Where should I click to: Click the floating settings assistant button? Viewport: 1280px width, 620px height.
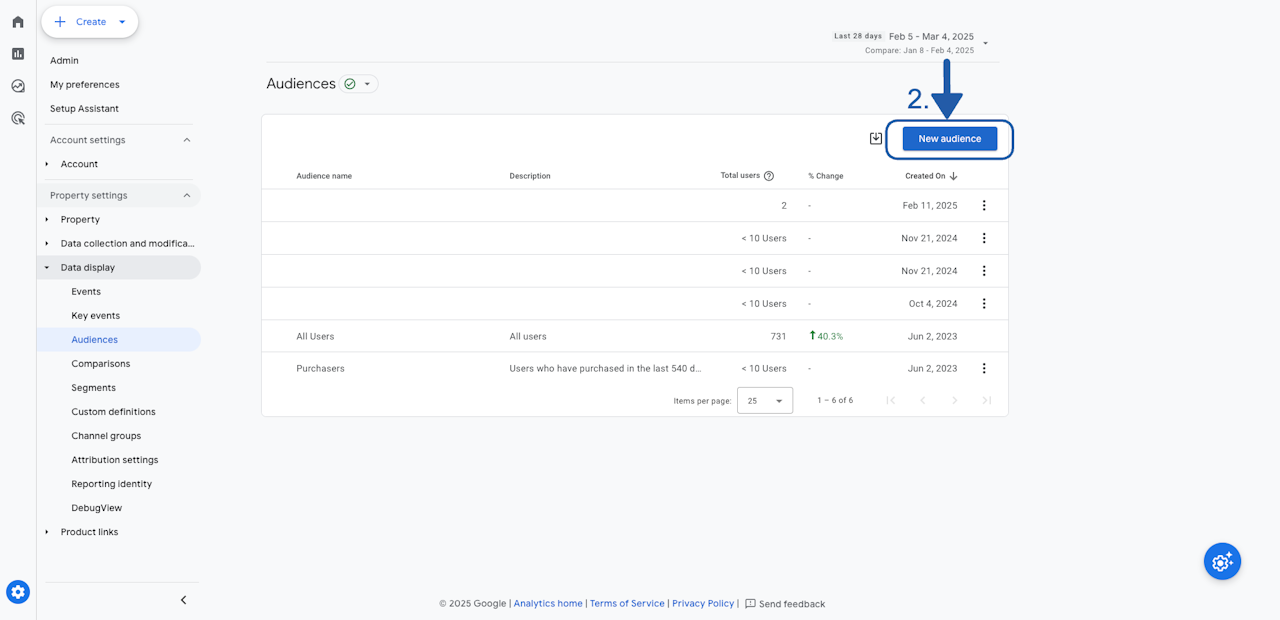click(x=1222, y=562)
